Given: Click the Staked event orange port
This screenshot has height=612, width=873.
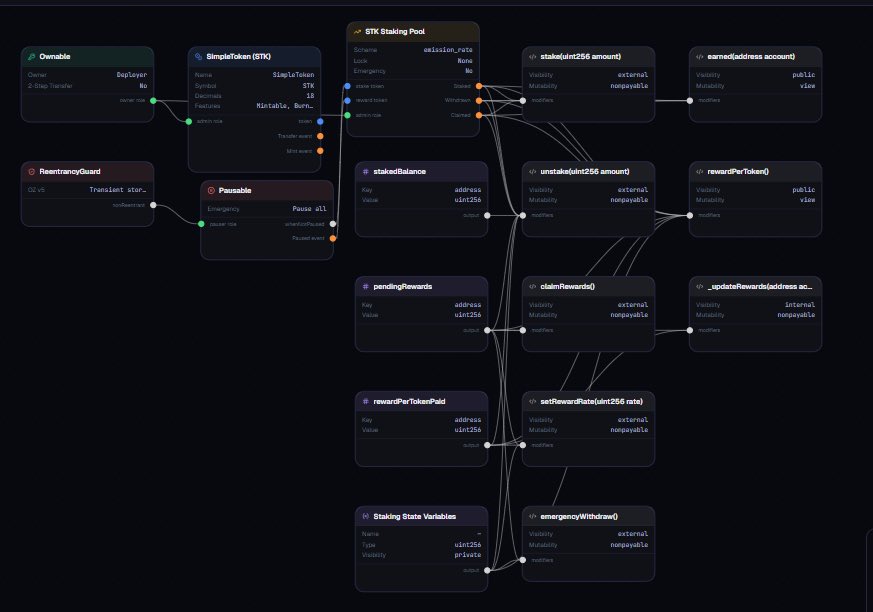Looking at the screenshot, I should point(479,86).
